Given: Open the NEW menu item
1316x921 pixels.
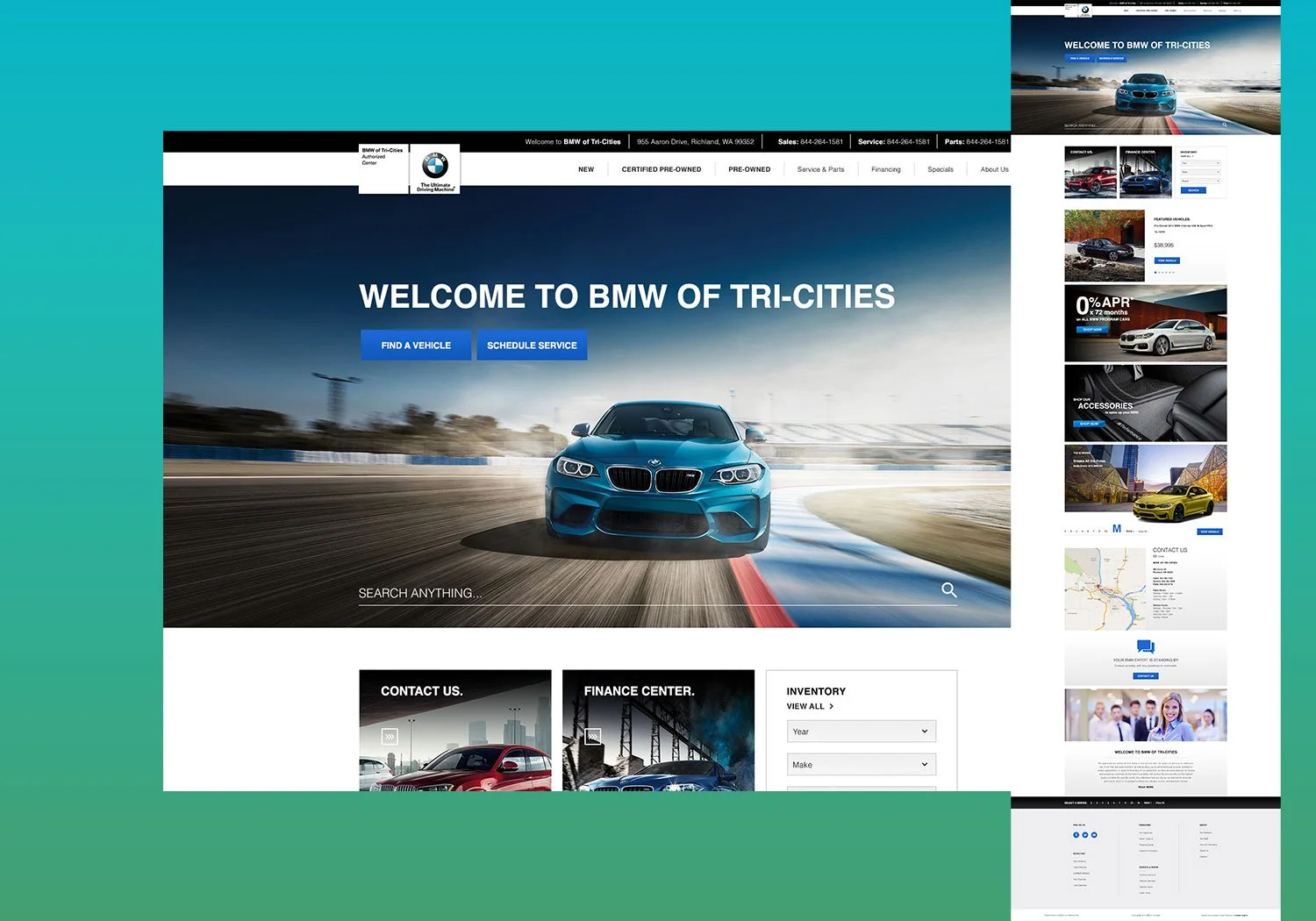Looking at the screenshot, I should [x=586, y=169].
